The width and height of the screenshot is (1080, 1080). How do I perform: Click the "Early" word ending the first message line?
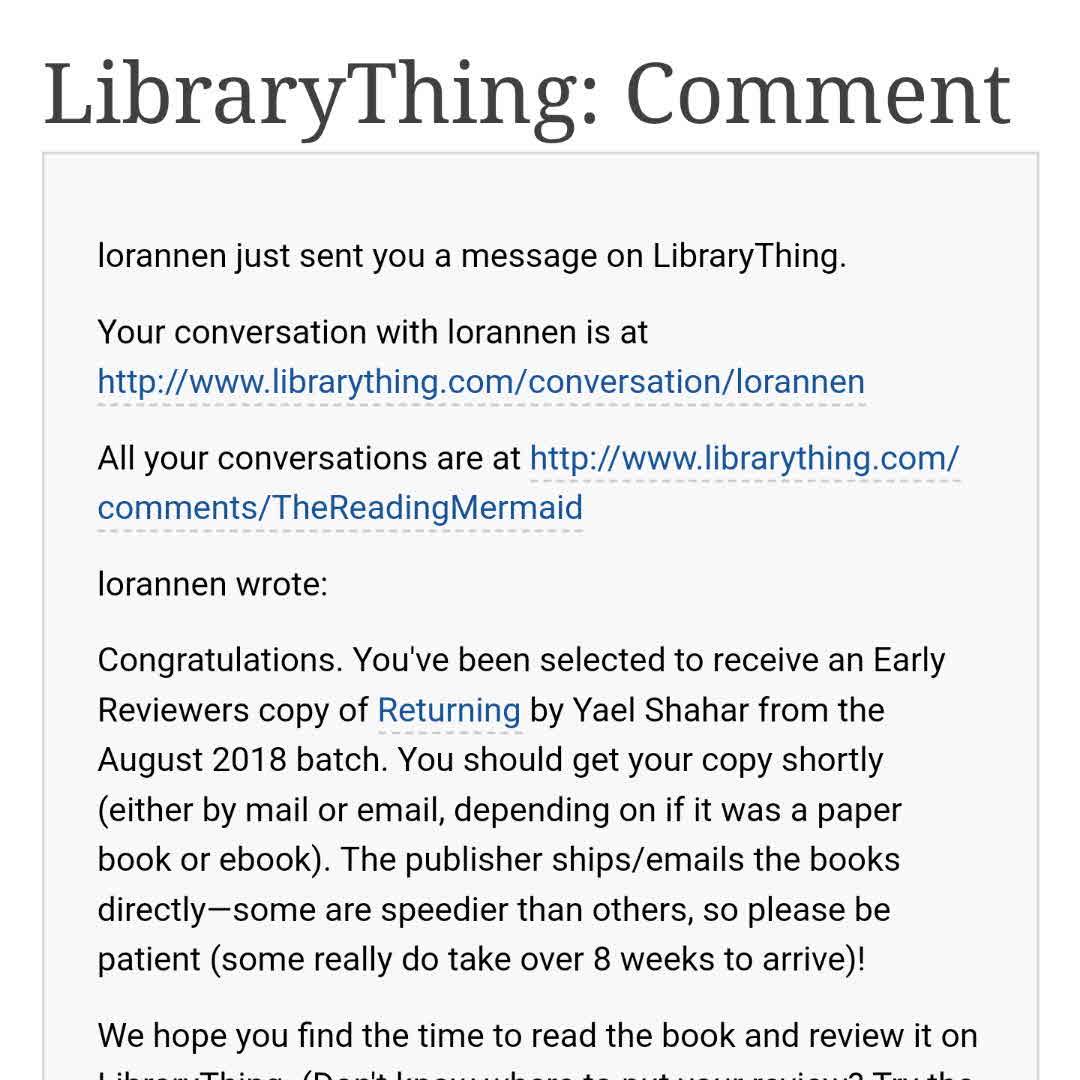click(x=909, y=660)
